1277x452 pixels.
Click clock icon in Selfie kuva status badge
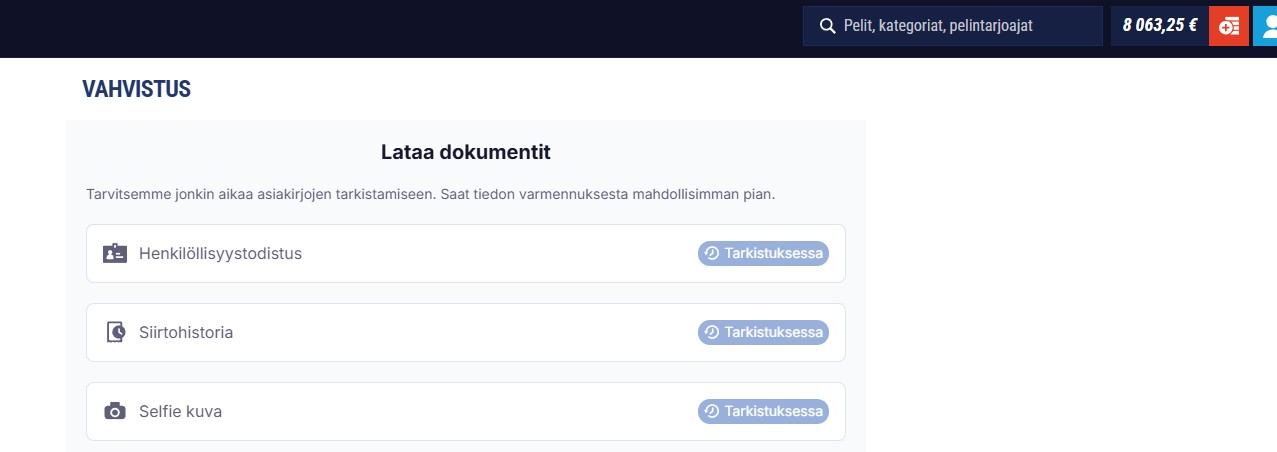(712, 411)
